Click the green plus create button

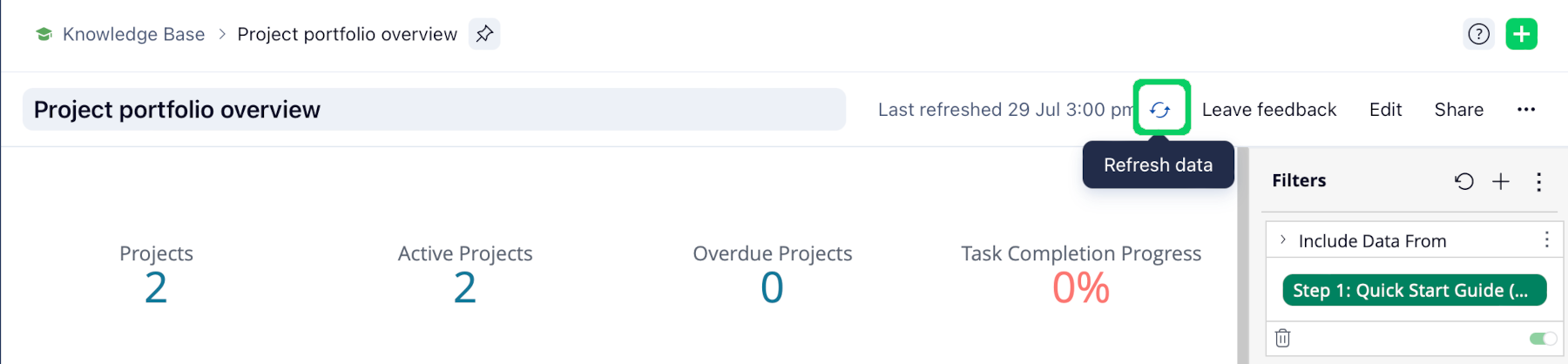pos(1521,34)
